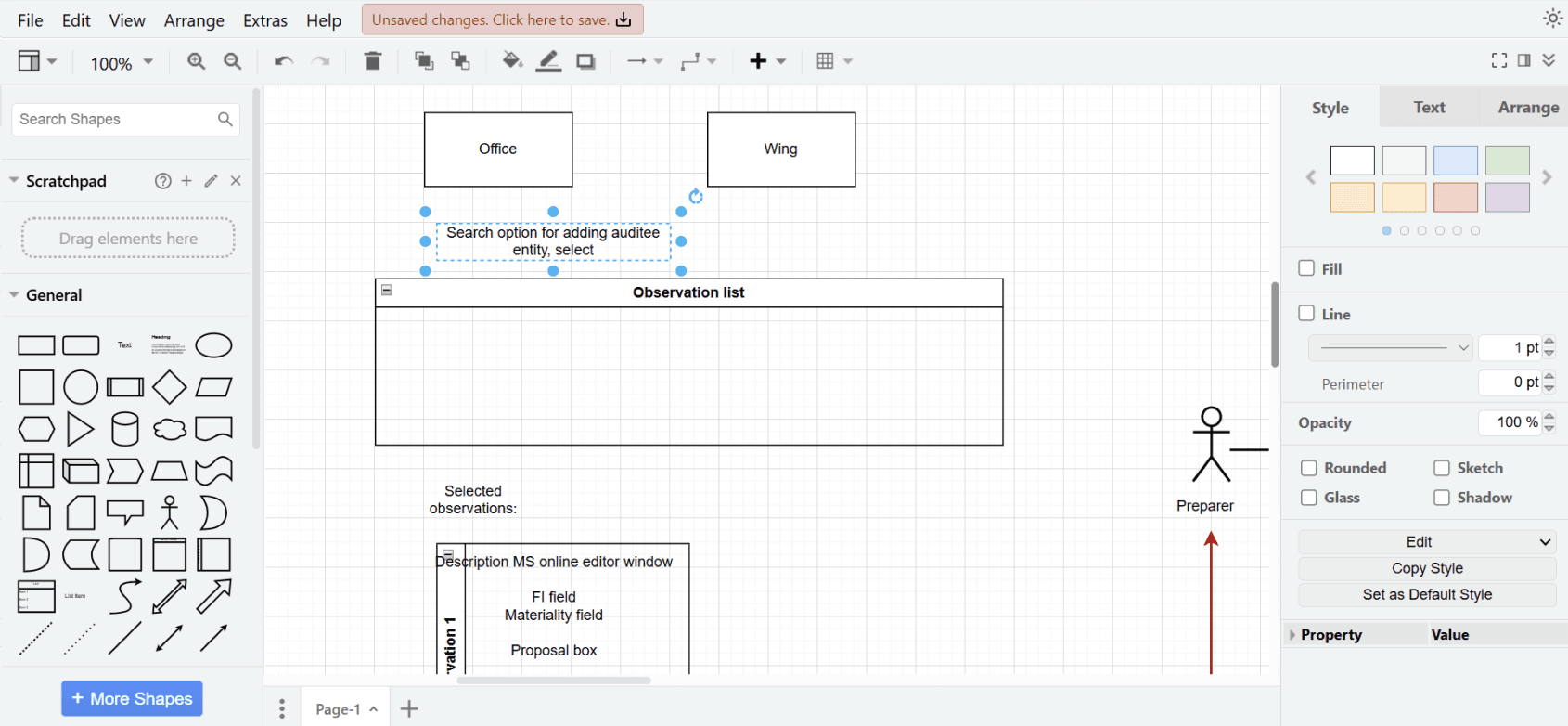Choose the cylinder shape in General
This screenshot has height=726, width=1568.
(125, 429)
